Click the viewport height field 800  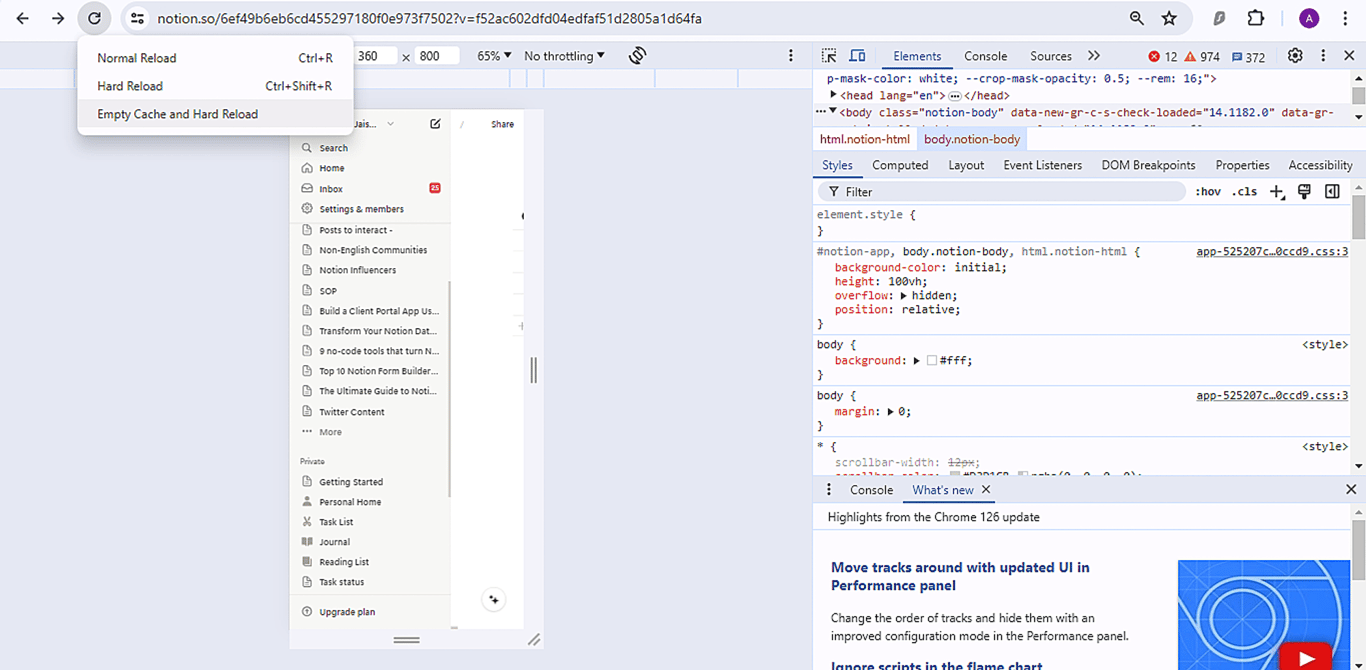click(x=436, y=56)
